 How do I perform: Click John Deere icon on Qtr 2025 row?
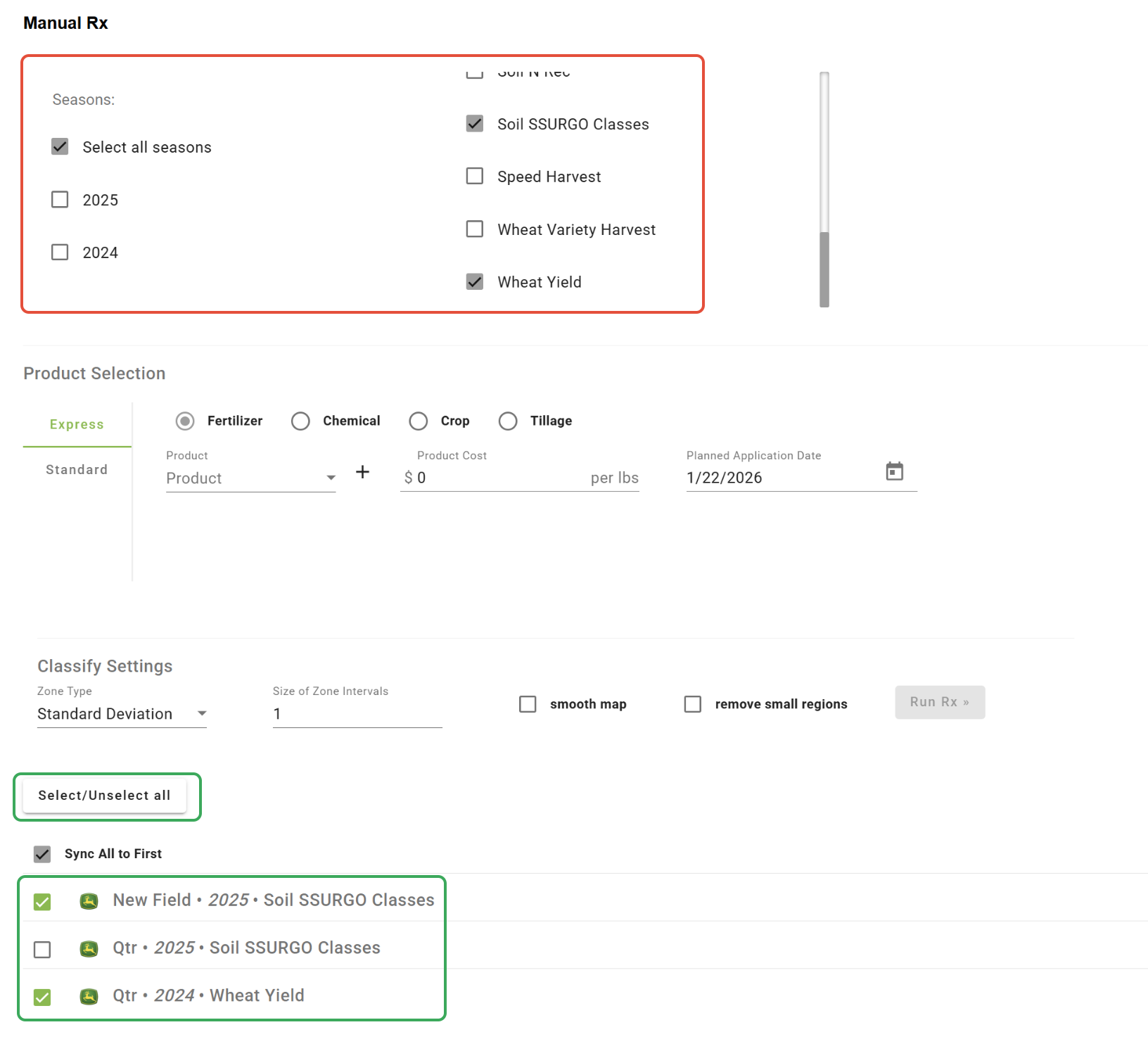[89, 949]
